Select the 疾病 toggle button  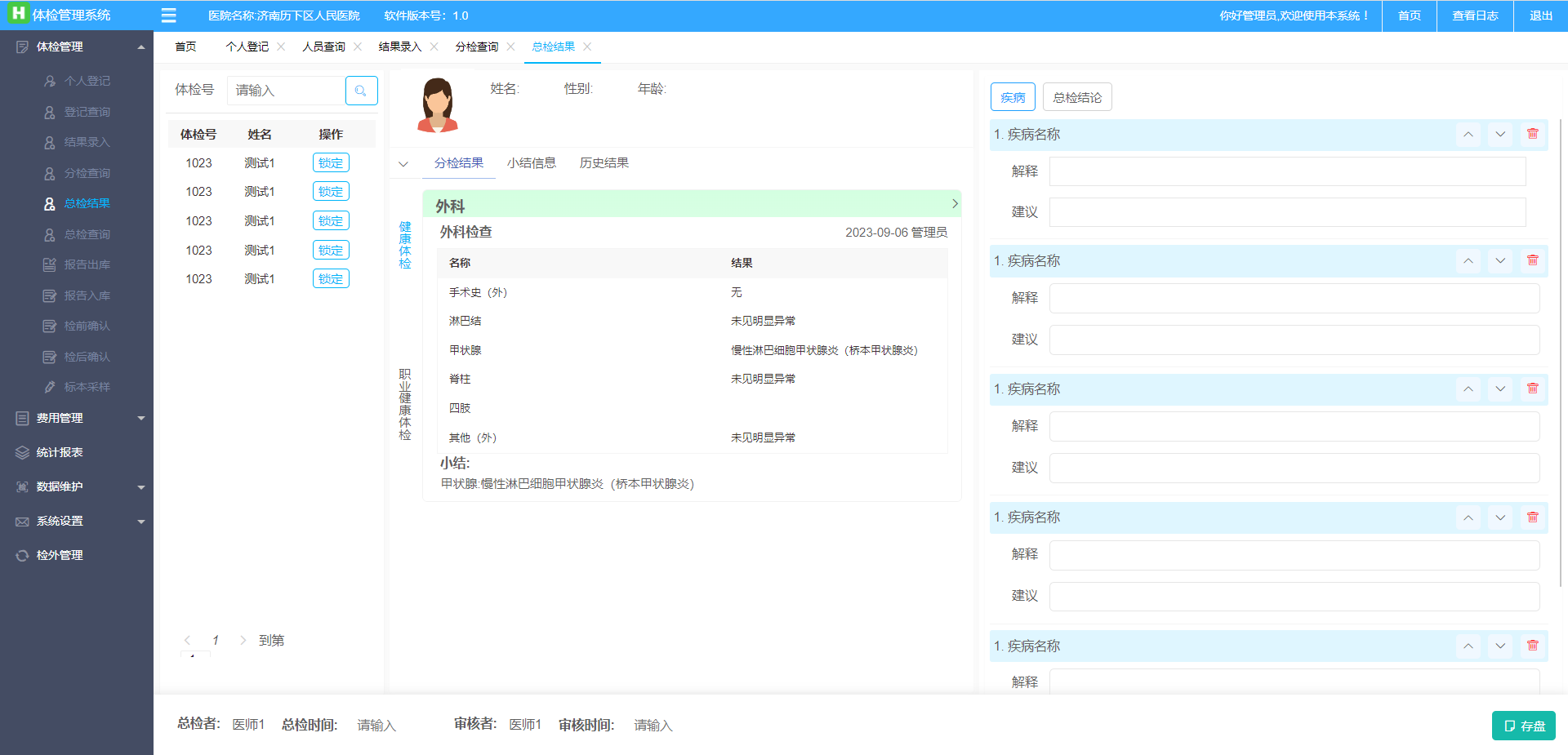[1013, 97]
